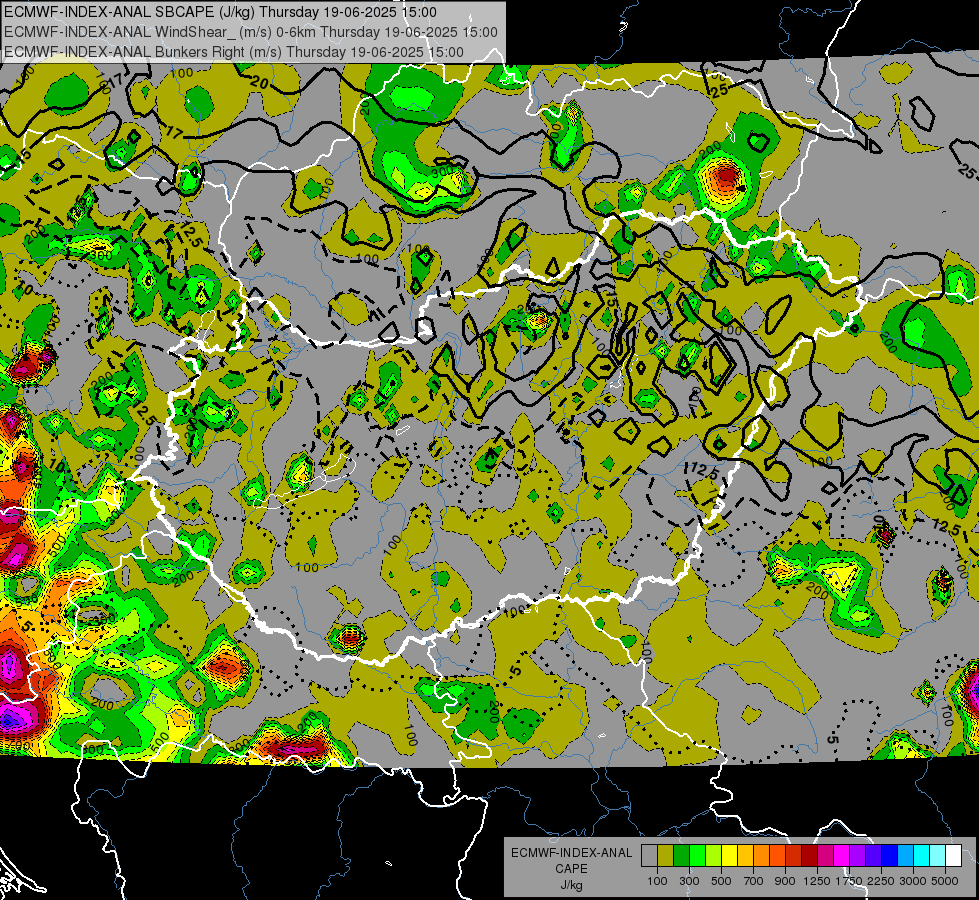Select the dark green legend swatch
The image size is (979, 900).
[681, 856]
